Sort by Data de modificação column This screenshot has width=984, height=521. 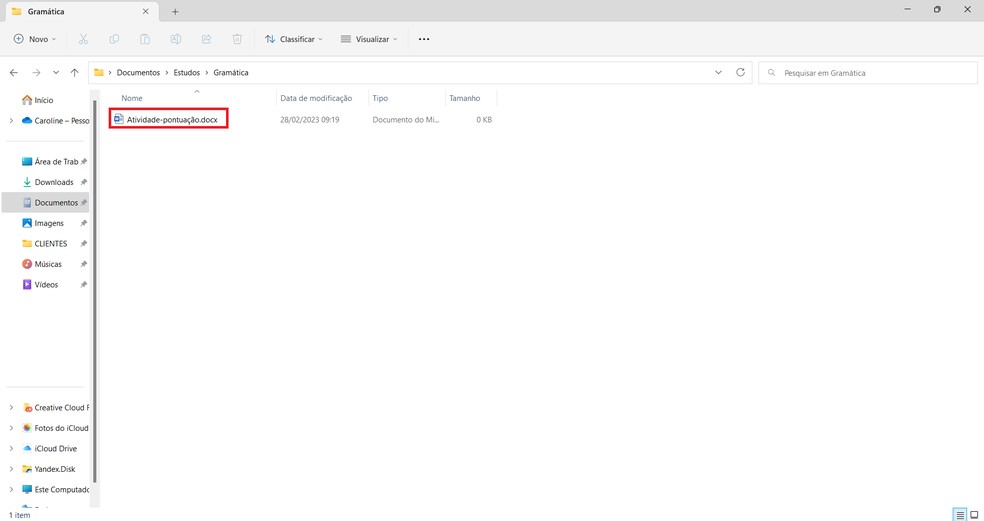pyautogui.click(x=316, y=99)
